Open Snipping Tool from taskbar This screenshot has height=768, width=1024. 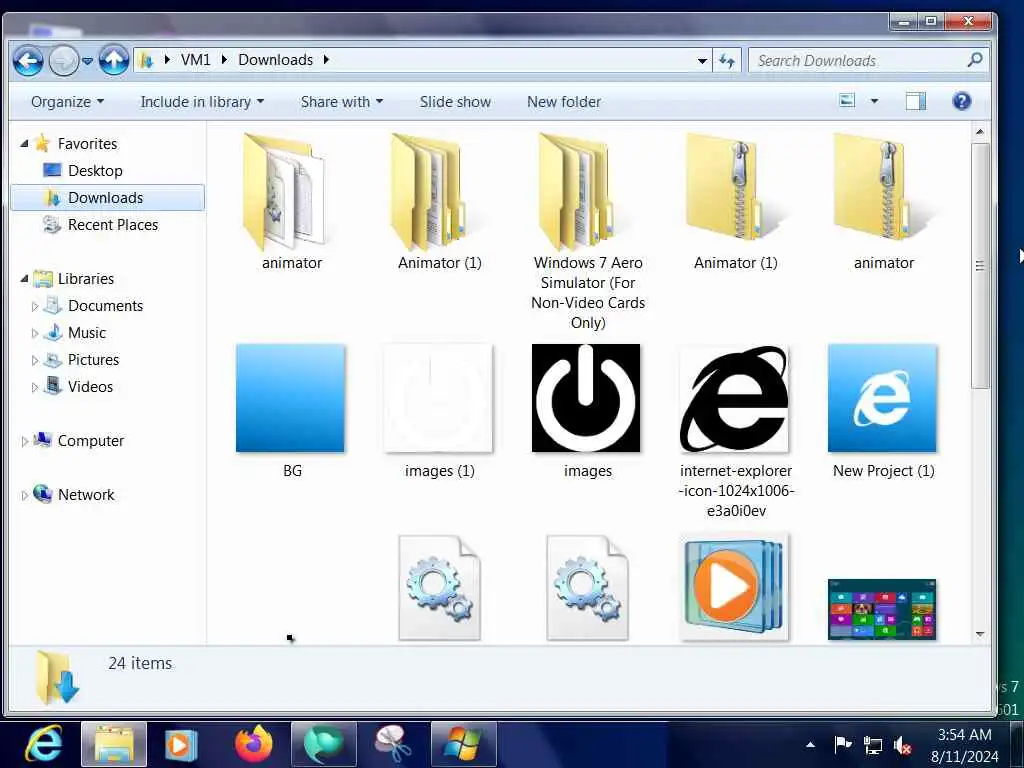(x=392, y=744)
